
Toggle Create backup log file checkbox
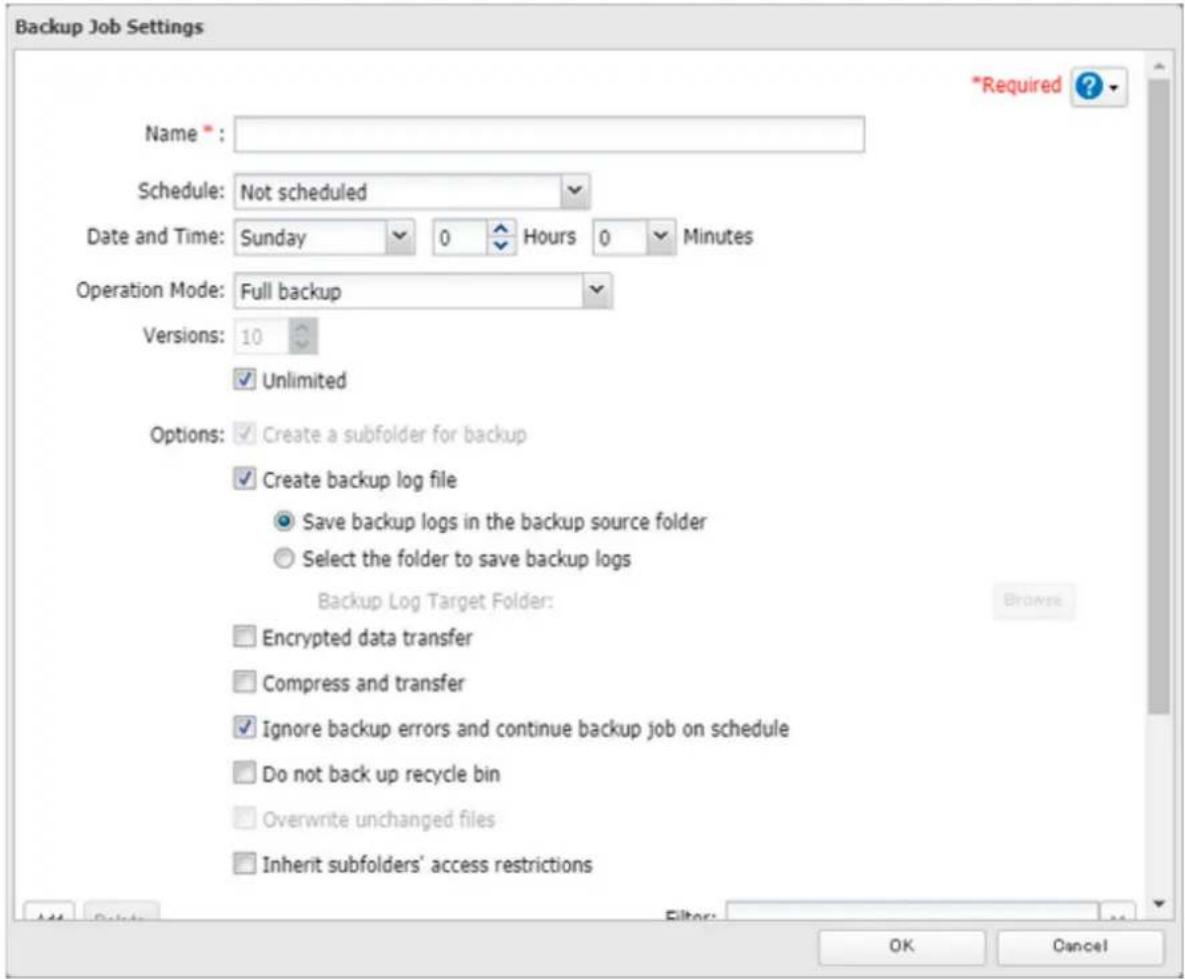[x=244, y=479]
